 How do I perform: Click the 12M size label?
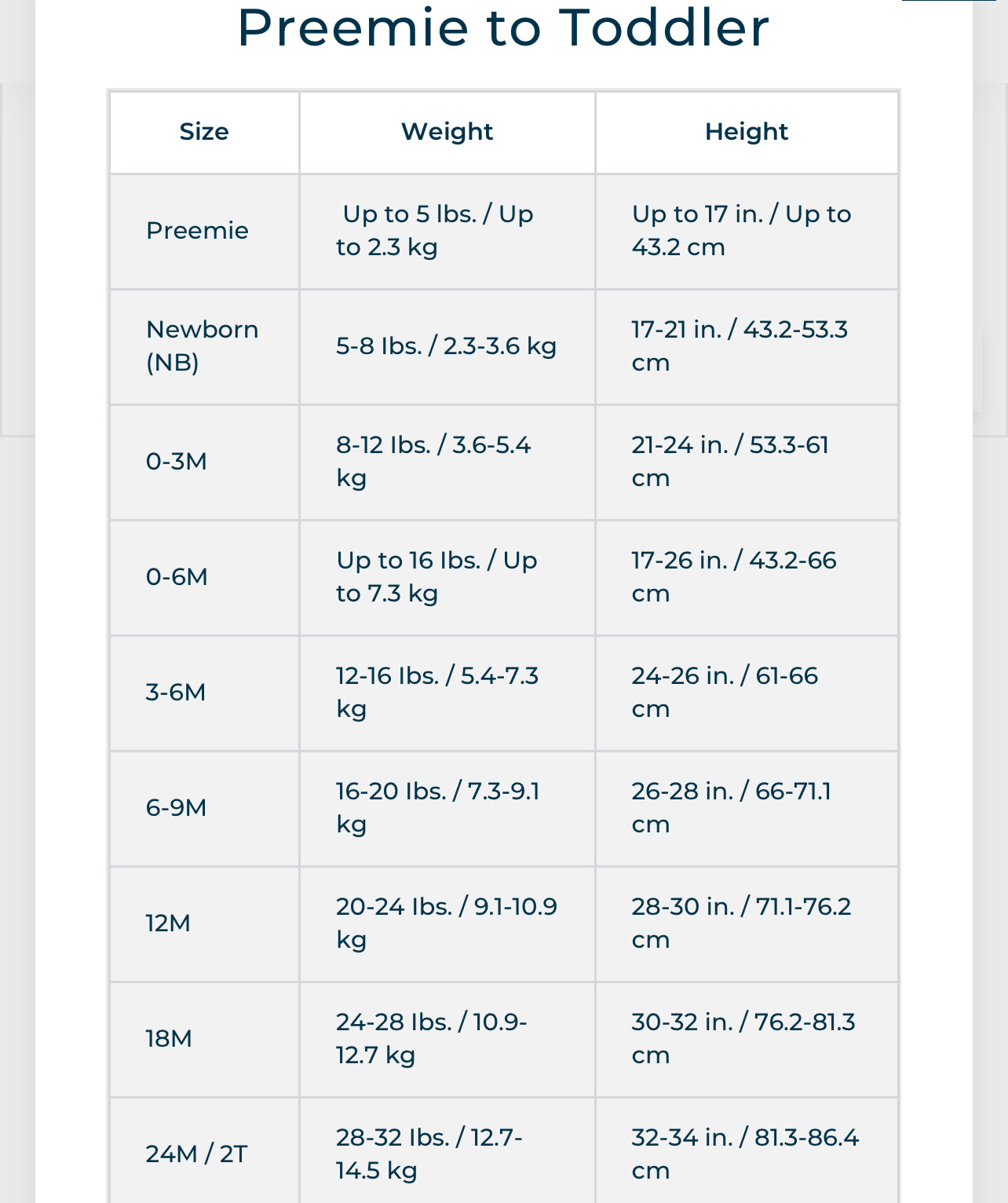click(x=168, y=923)
